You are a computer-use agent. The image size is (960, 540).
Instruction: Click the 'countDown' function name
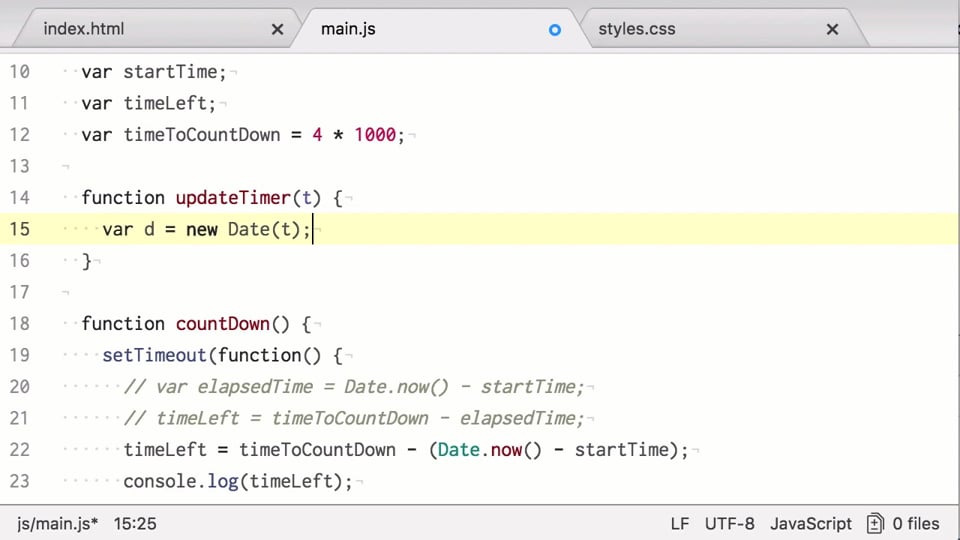[222, 323]
